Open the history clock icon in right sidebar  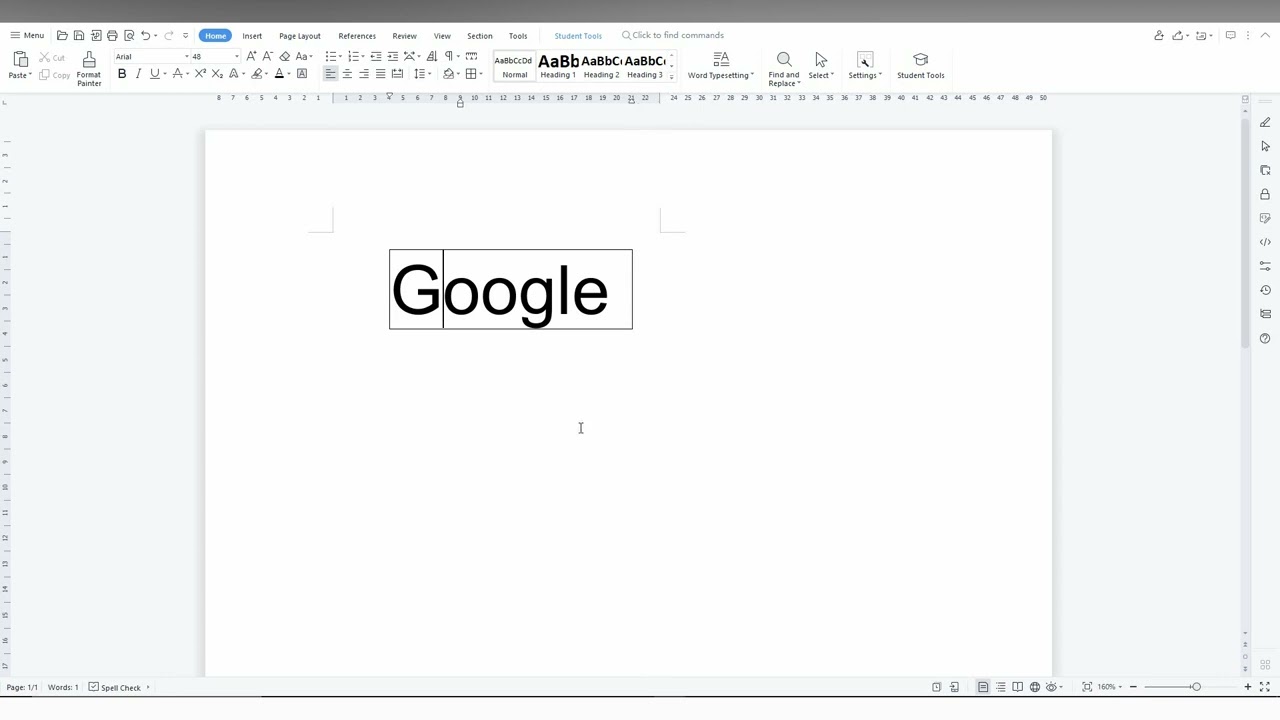(x=1265, y=290)
